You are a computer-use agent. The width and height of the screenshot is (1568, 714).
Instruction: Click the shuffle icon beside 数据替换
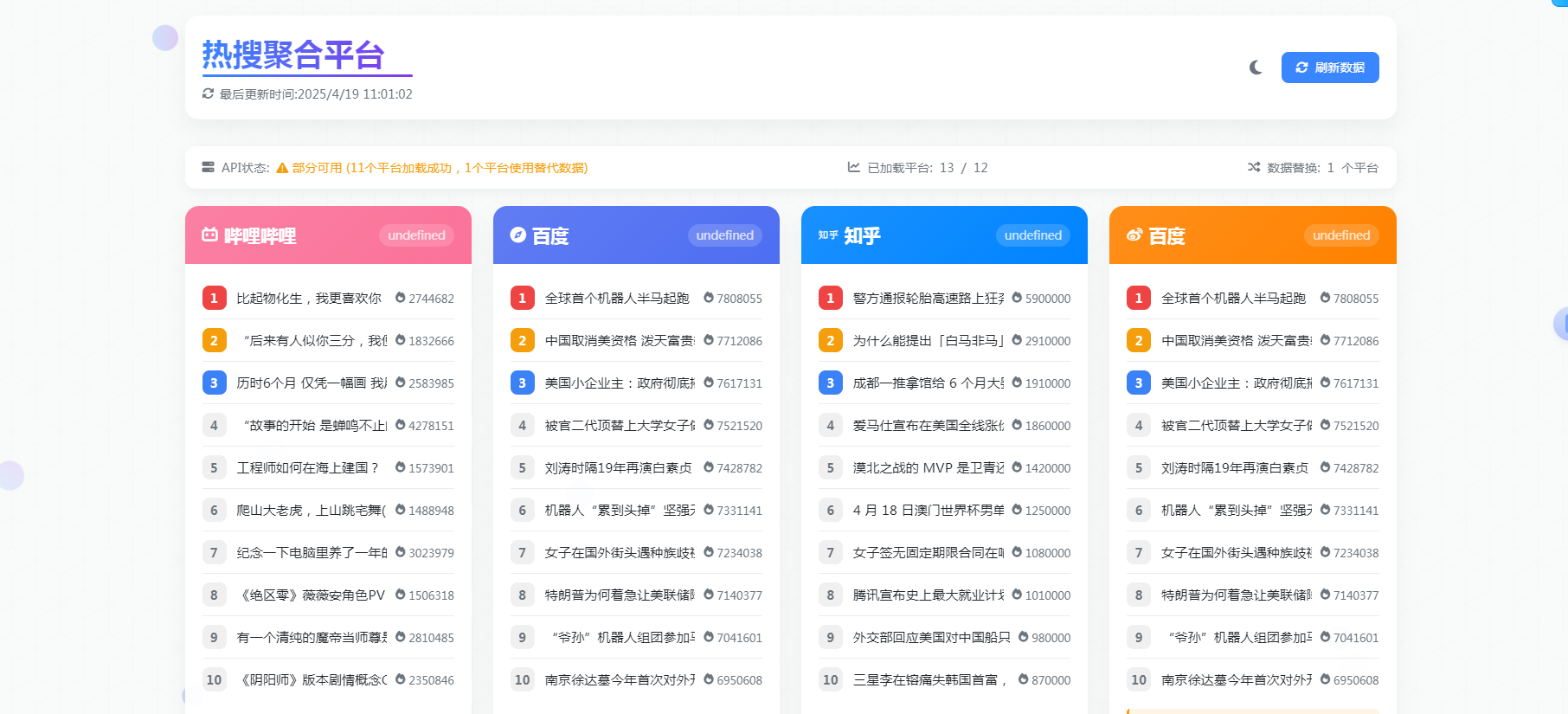tap(1254, 167)
